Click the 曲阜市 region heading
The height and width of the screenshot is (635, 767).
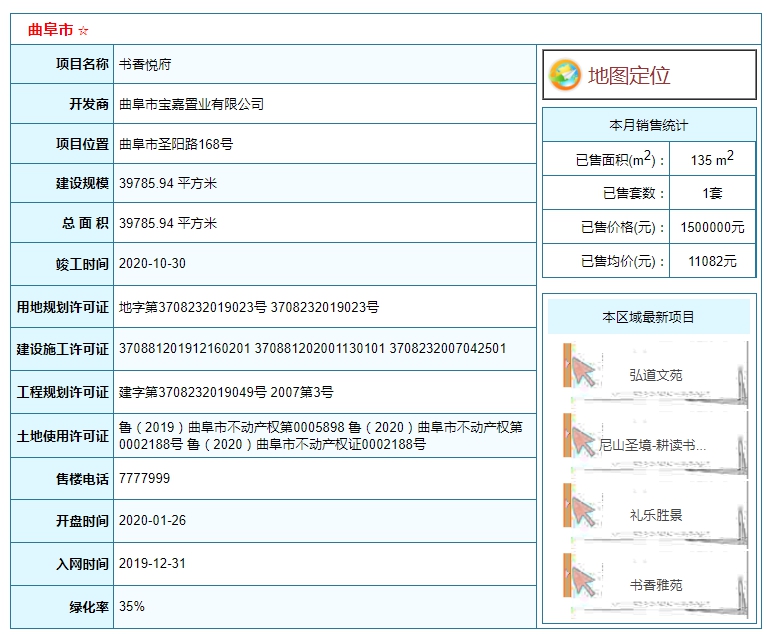click(x=50, y=30)
